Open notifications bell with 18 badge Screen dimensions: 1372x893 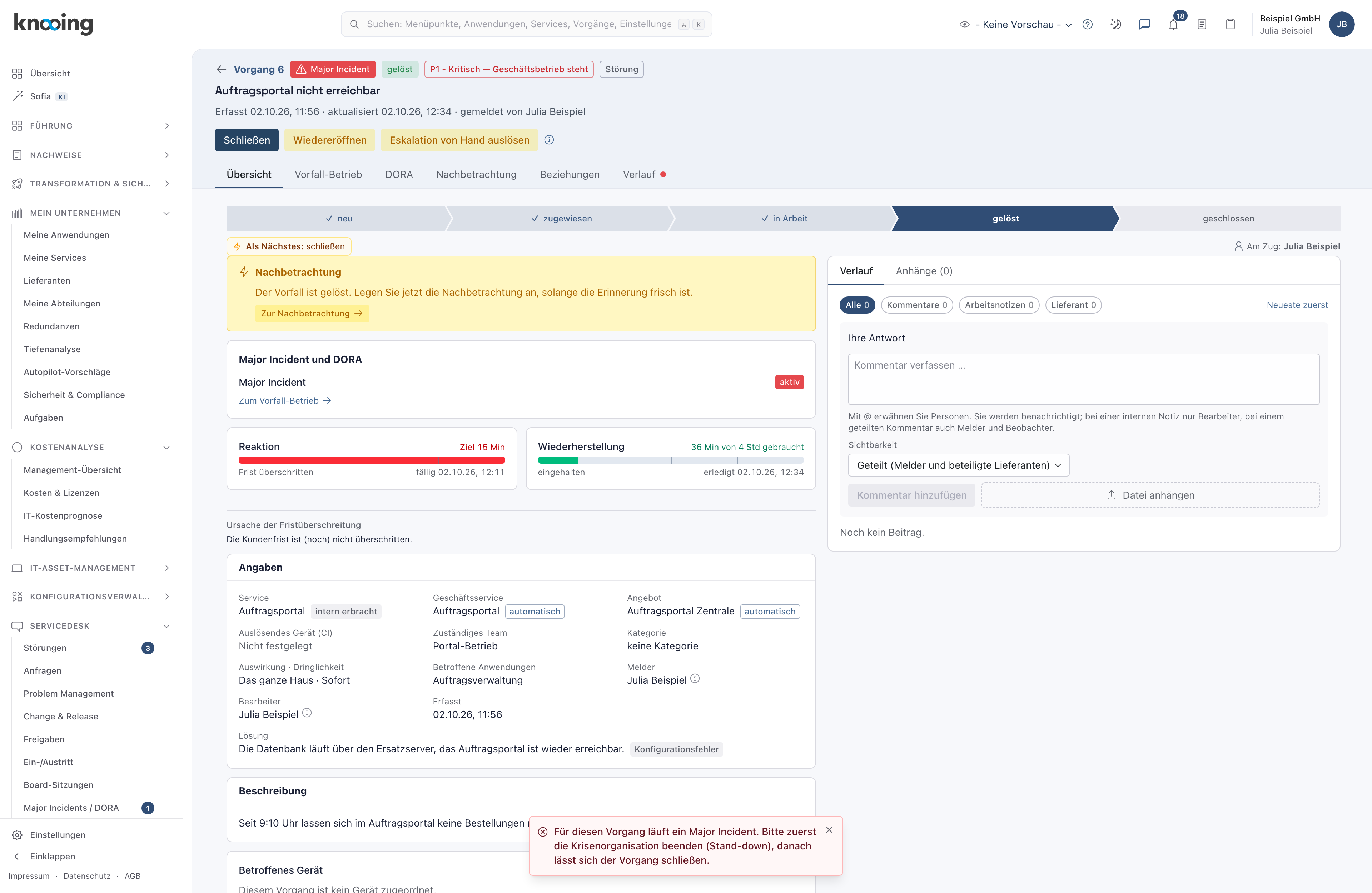click(x=1174, y=24)
